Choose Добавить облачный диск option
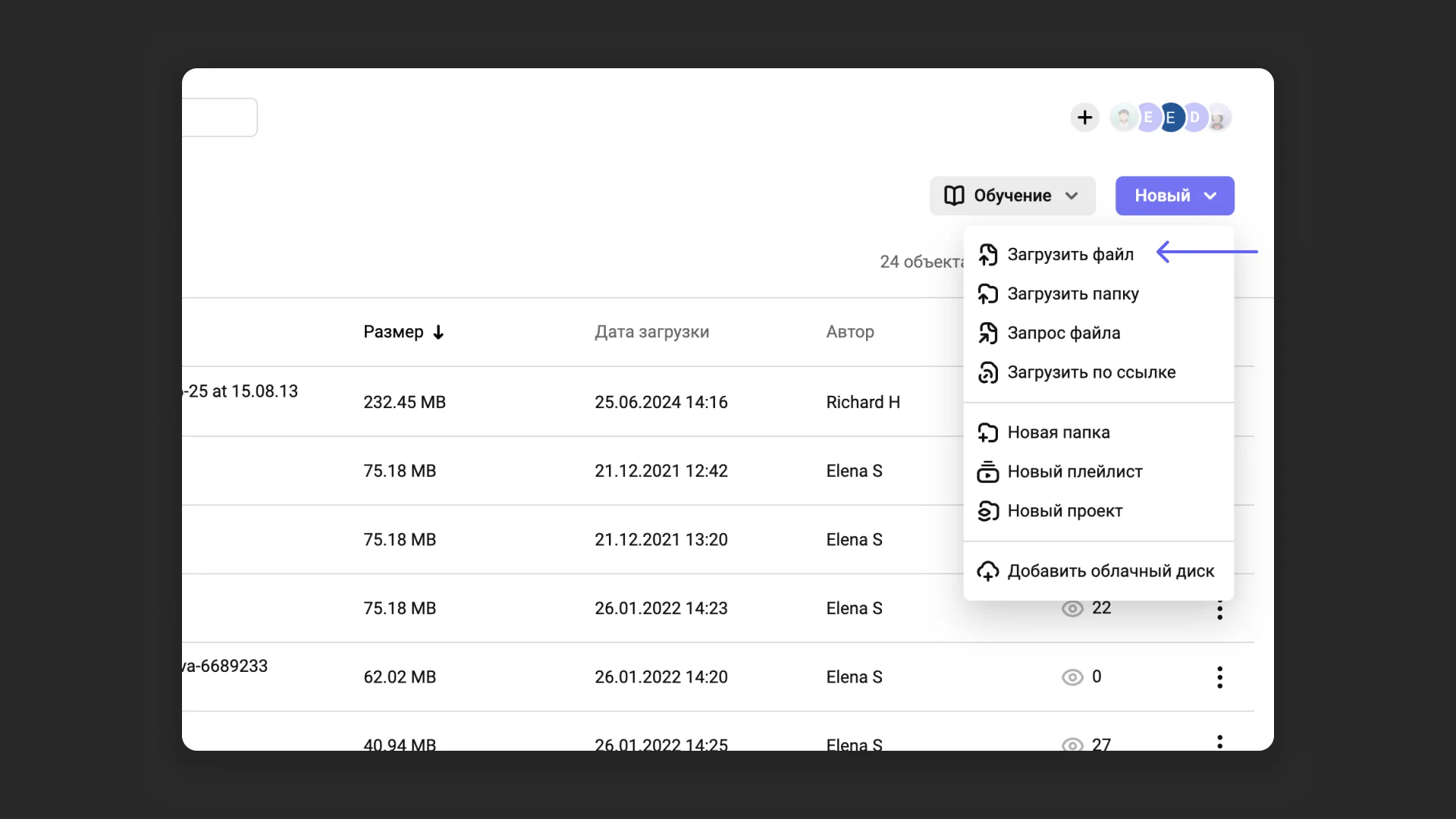This screenshot has width=1456, height=819. [1110, 571]
